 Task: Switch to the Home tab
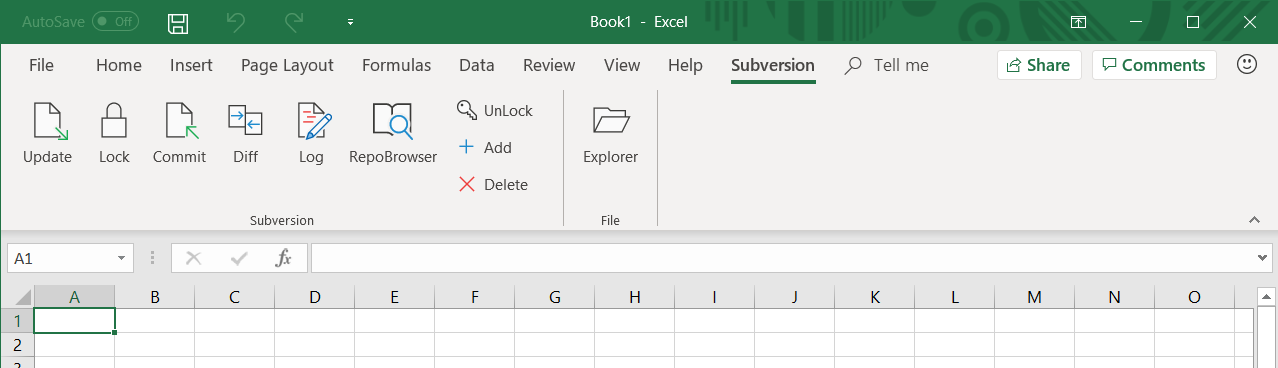click(x=119, y=65)
